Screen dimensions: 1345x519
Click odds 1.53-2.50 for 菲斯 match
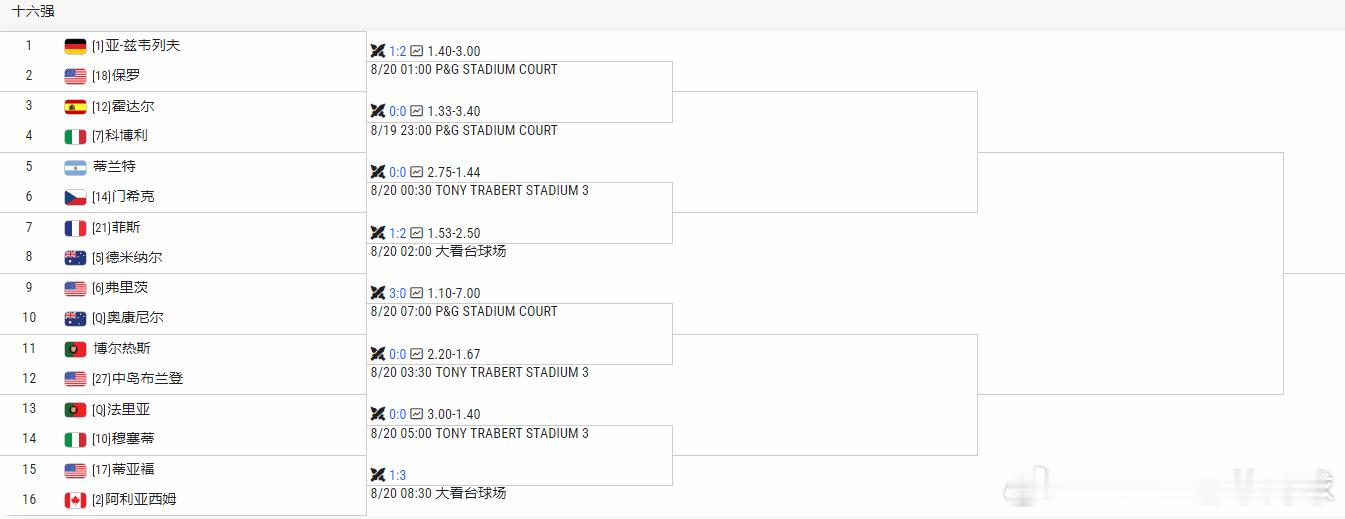point(454,233)
